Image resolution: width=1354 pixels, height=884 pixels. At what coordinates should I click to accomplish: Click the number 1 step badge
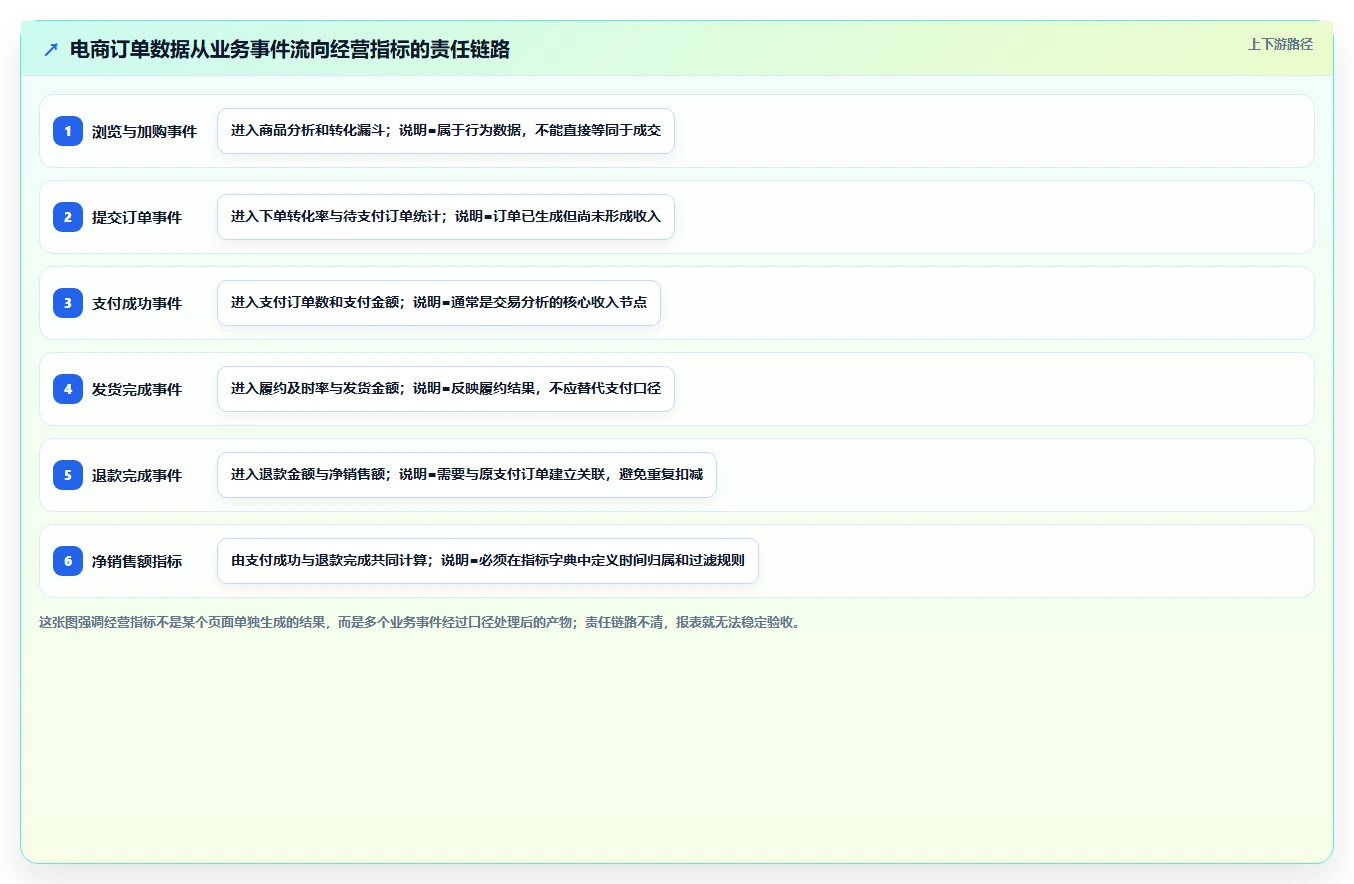tap(68, 130)
